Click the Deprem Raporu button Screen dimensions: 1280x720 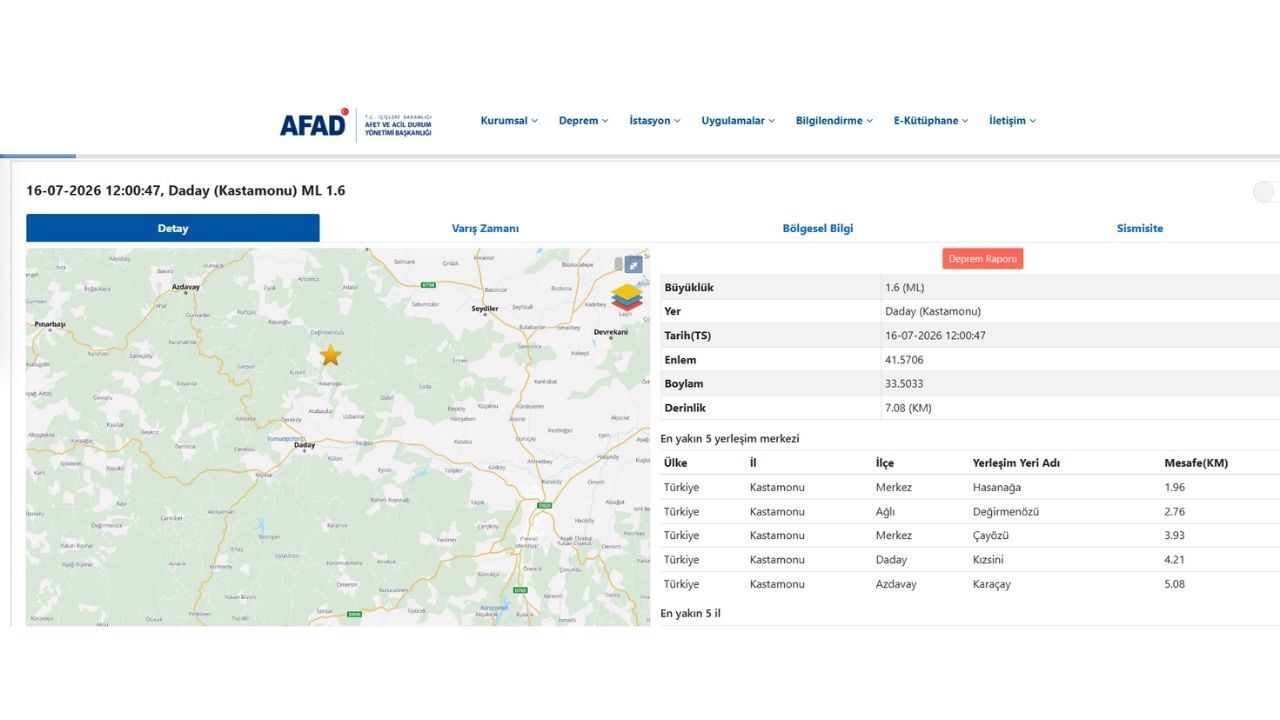tap(983, 259)
